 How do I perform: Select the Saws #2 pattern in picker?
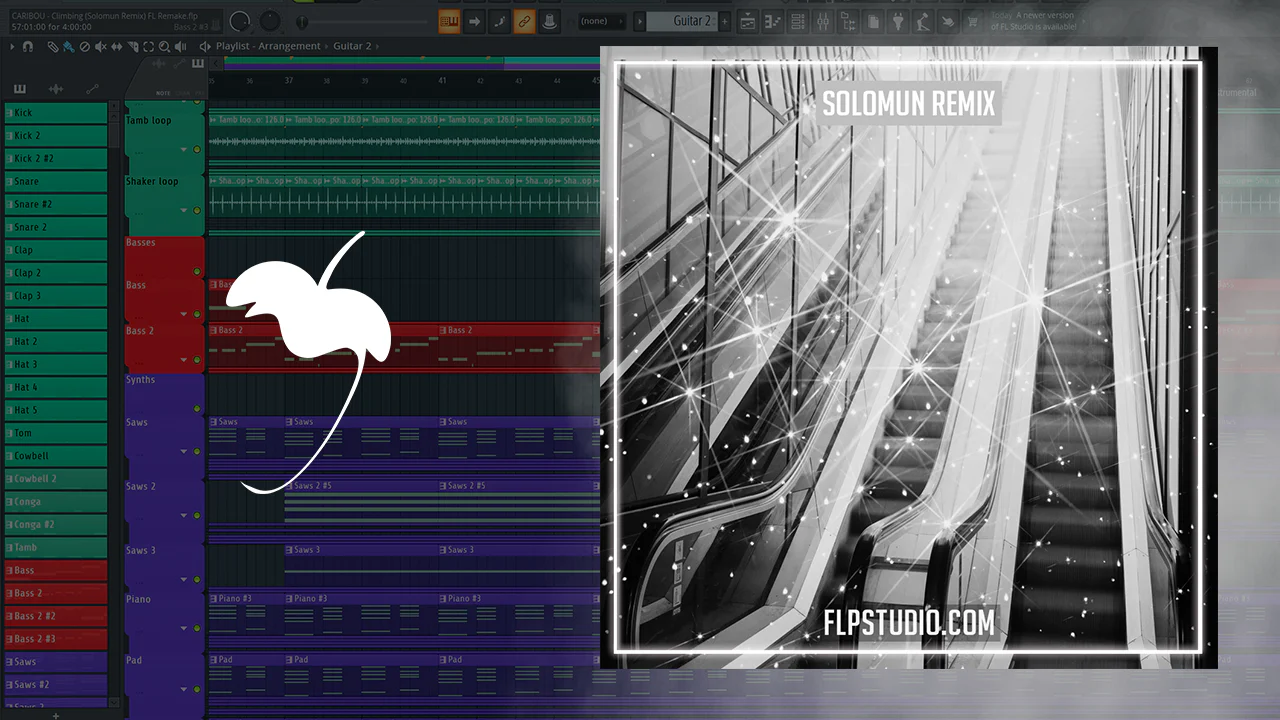click(56, 685)
